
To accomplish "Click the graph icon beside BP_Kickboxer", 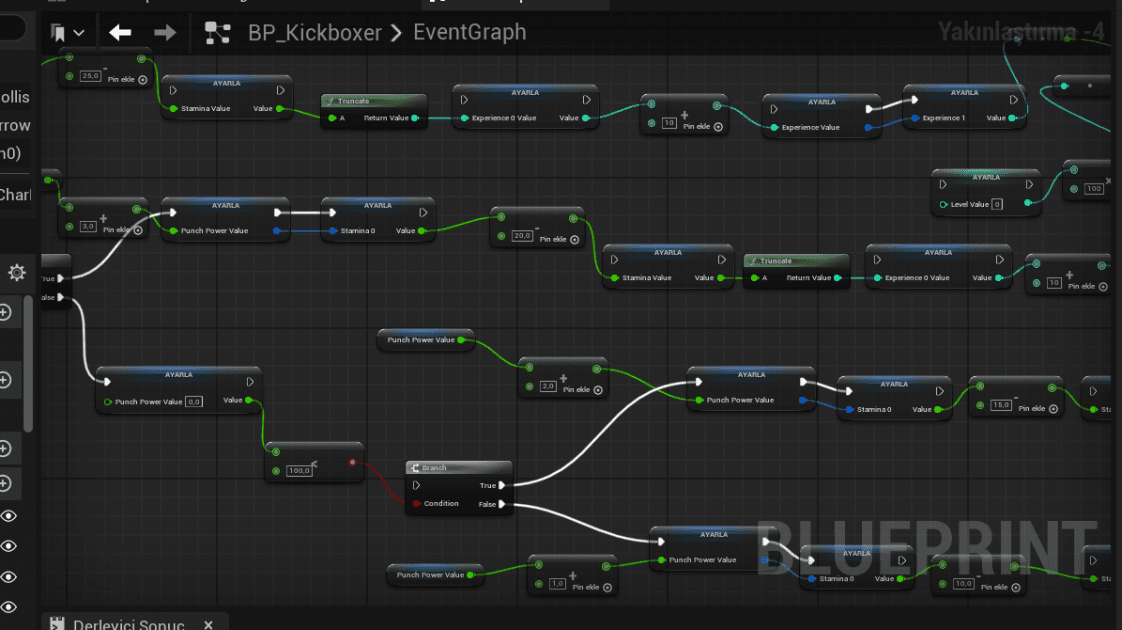I will click(217, 33).
